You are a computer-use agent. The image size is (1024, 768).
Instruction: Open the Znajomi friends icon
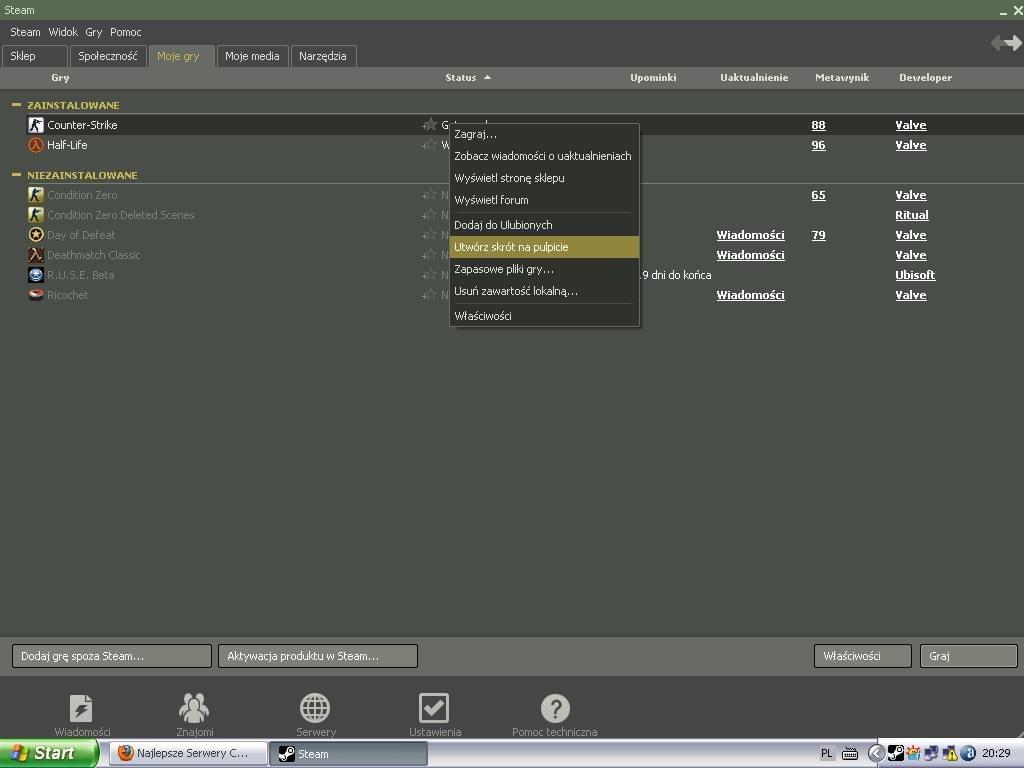click(x=194, y=708)
